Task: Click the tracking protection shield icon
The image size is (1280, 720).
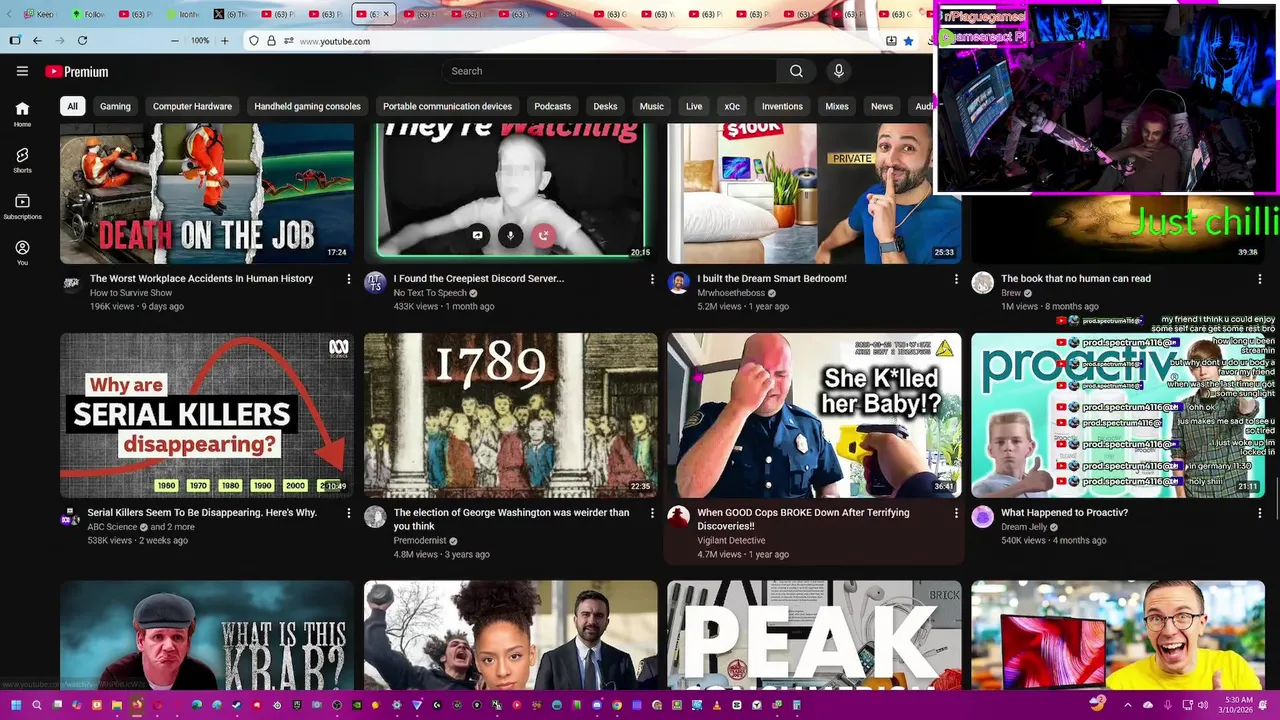Action: (253, 41)
